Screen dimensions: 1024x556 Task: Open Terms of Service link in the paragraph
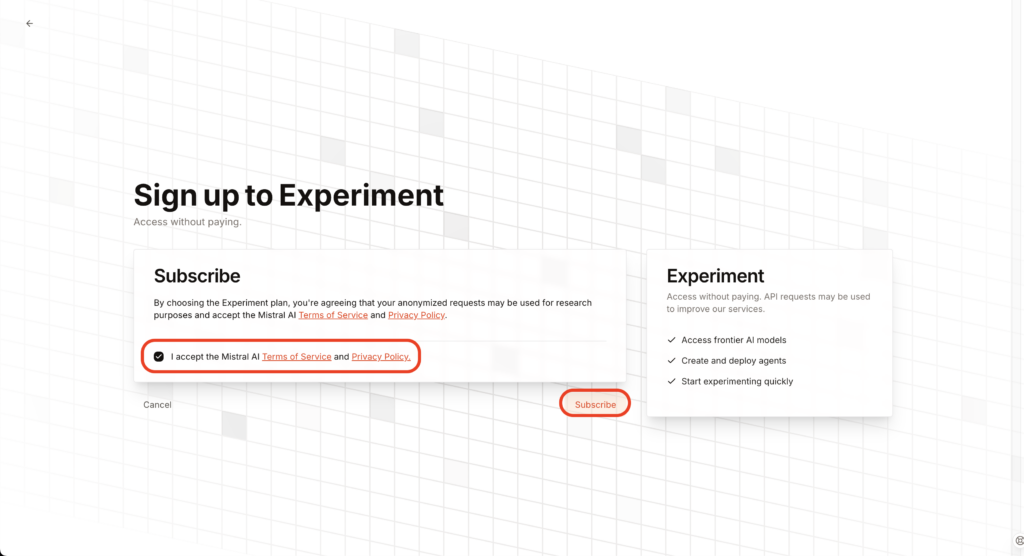click(333, 315)
